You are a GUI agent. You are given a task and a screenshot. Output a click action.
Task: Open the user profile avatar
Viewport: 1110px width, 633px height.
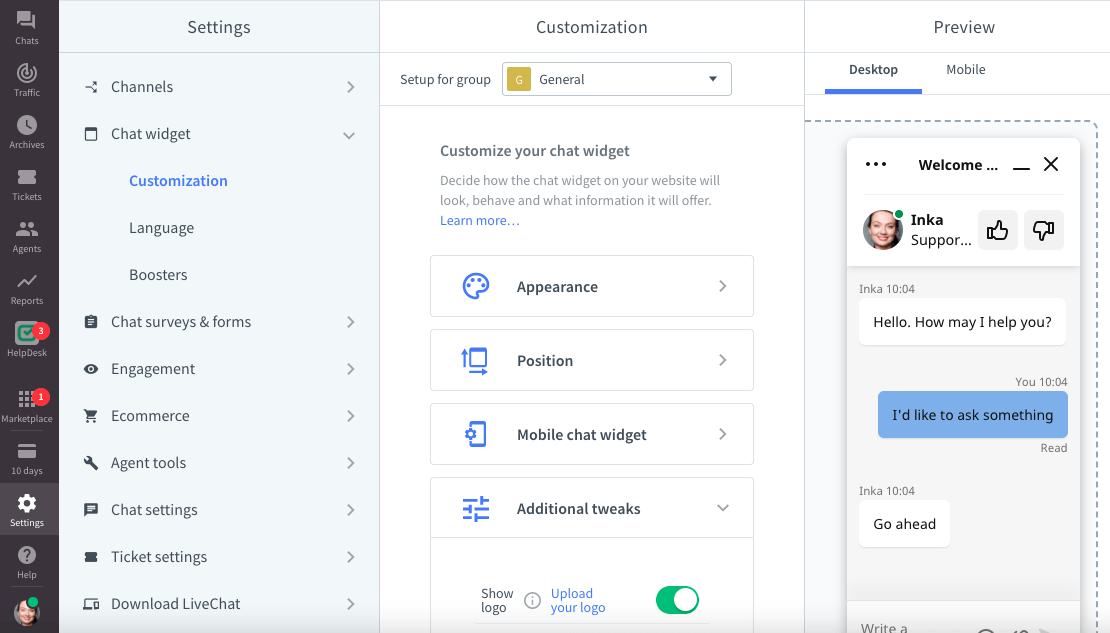(27, 612)
